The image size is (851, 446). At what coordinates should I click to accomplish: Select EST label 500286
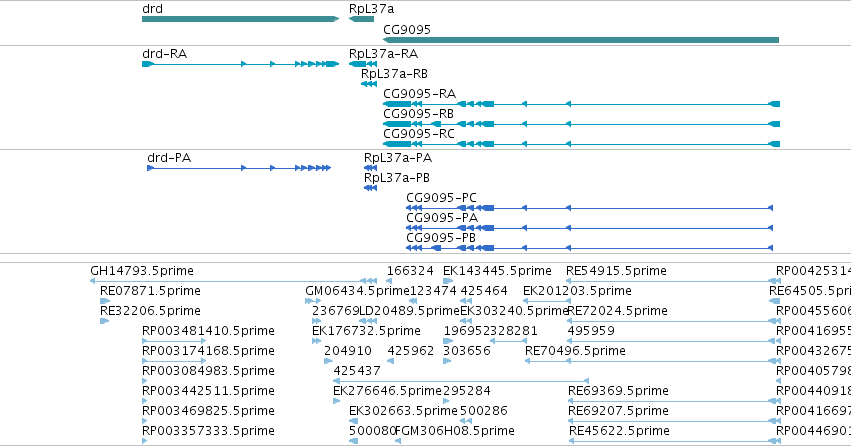484,411
